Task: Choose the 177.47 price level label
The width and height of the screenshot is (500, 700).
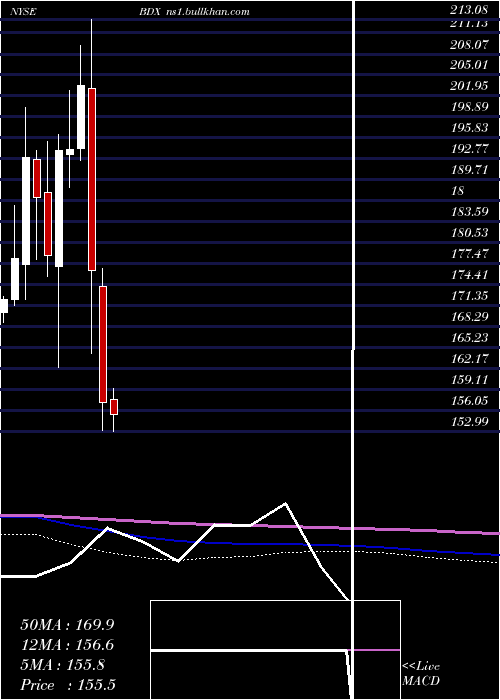Action: pos(469,254)
